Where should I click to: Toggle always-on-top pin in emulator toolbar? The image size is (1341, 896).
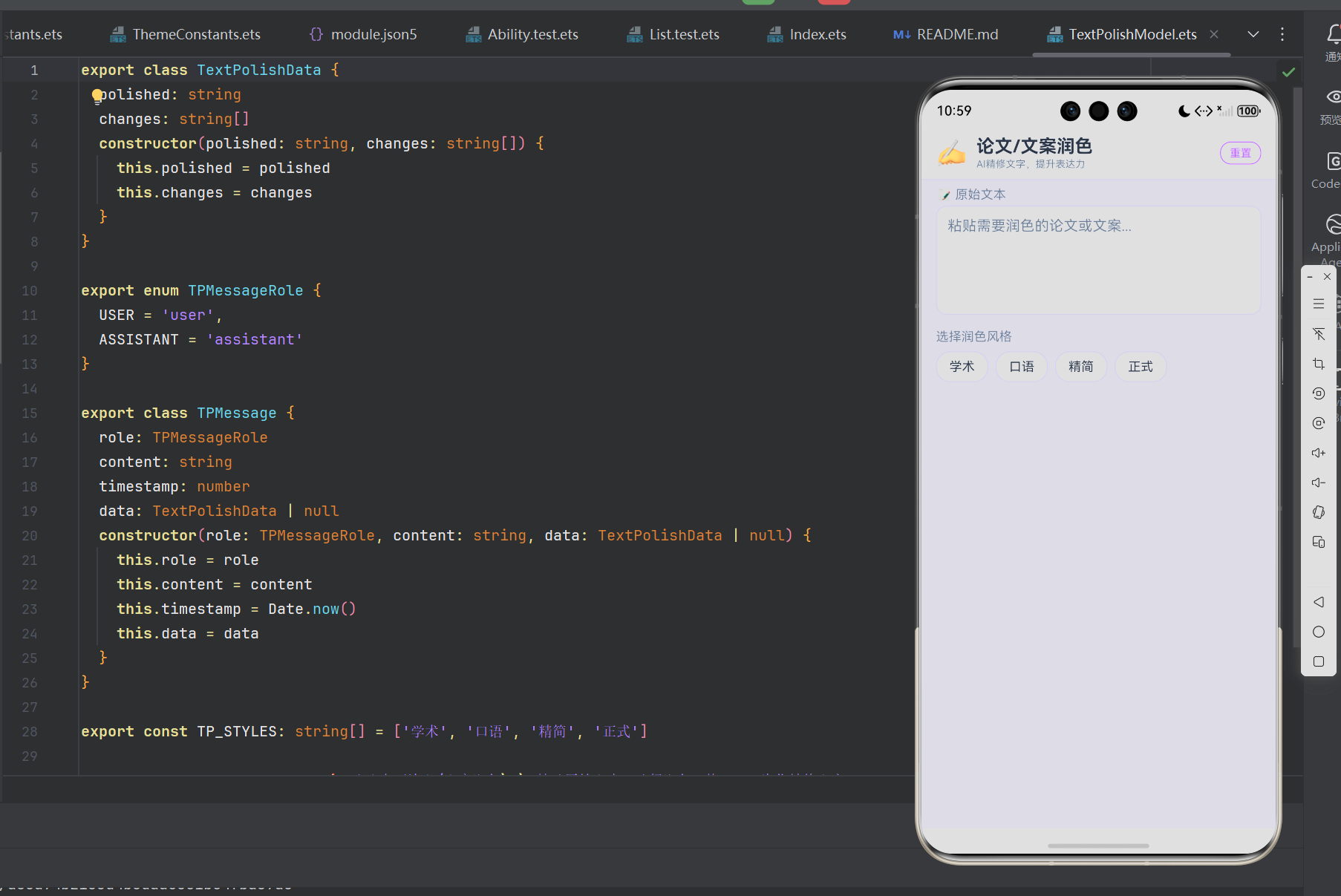[x=1319, y=334]
